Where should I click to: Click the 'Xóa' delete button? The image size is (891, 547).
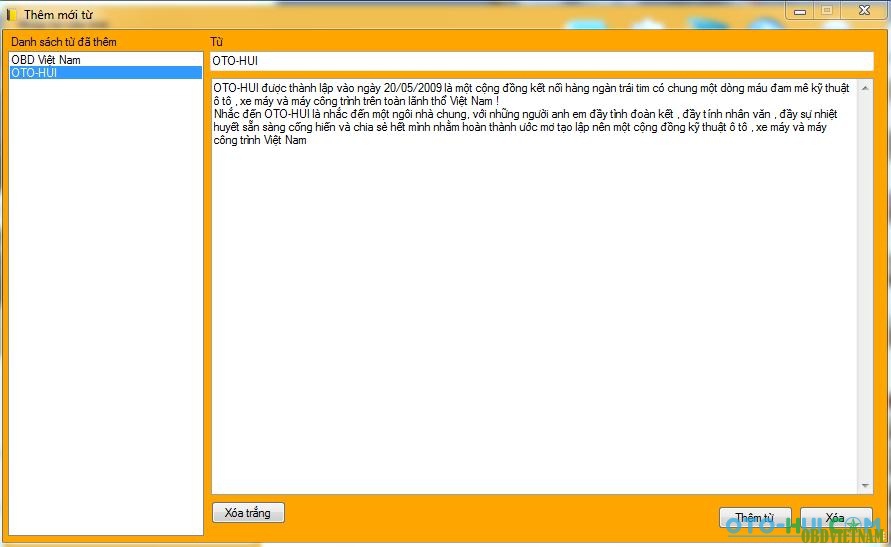tap(835, 517)
